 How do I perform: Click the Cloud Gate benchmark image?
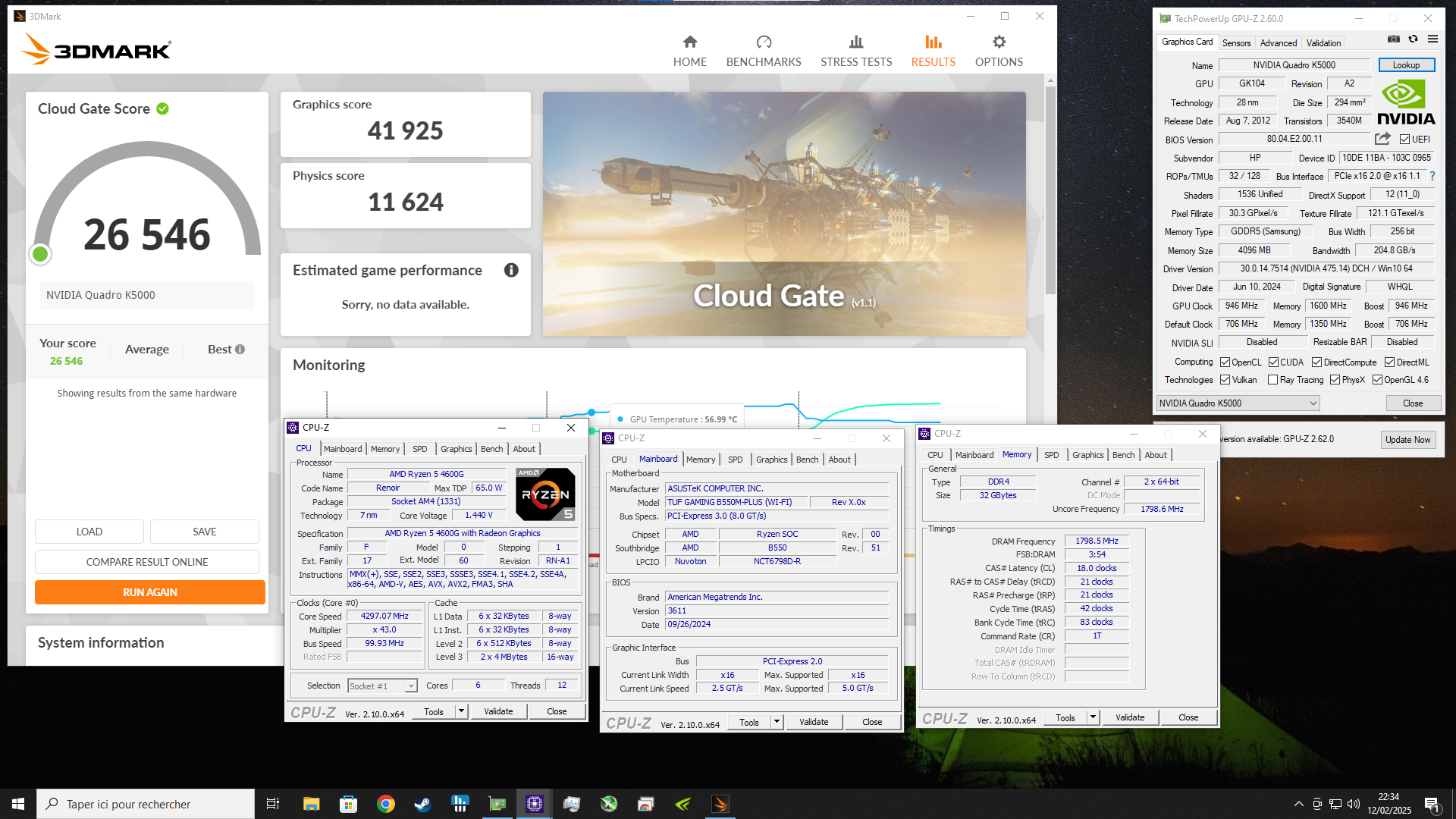point(784,214)
